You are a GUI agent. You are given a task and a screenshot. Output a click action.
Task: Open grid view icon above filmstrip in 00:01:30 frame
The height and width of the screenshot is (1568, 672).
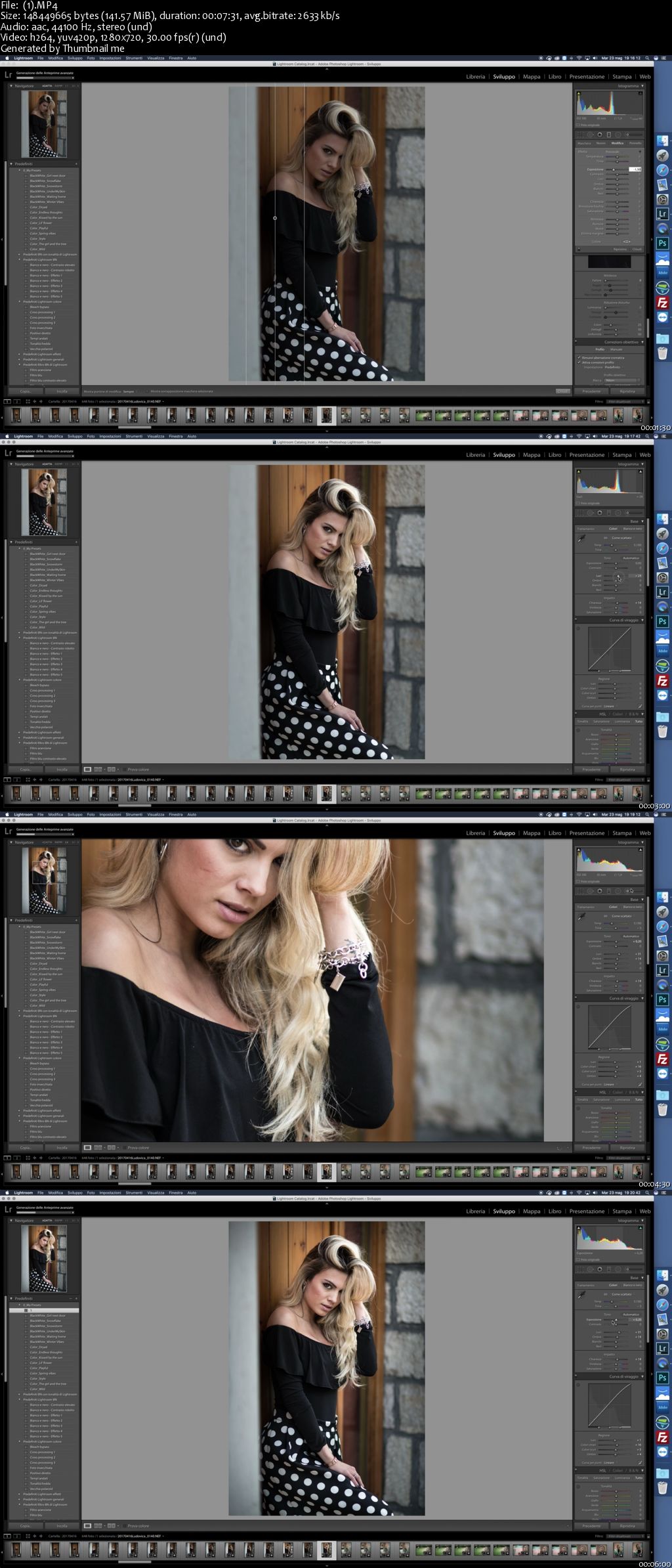(28, 401)
